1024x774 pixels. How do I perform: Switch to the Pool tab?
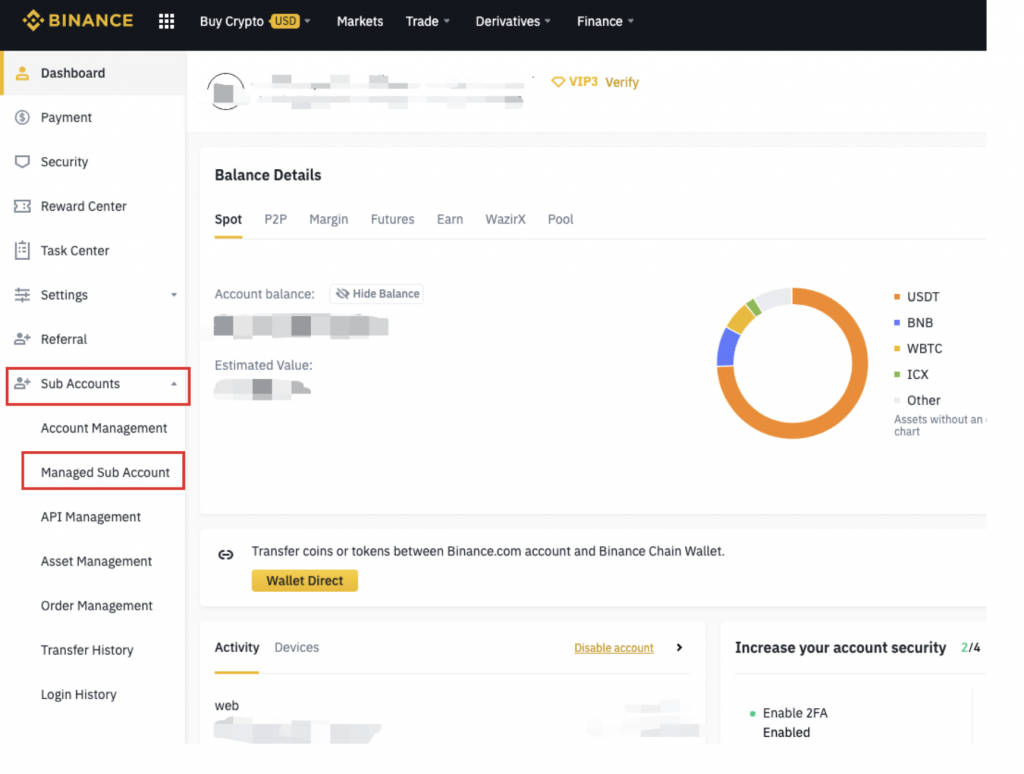[560, 219]
